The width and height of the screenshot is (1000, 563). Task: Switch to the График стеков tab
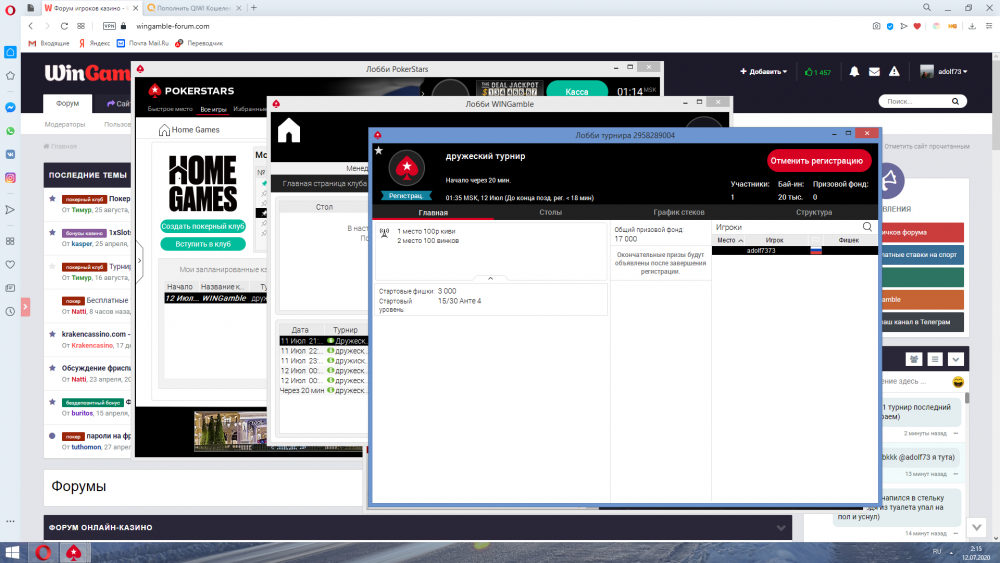(678, 212)
